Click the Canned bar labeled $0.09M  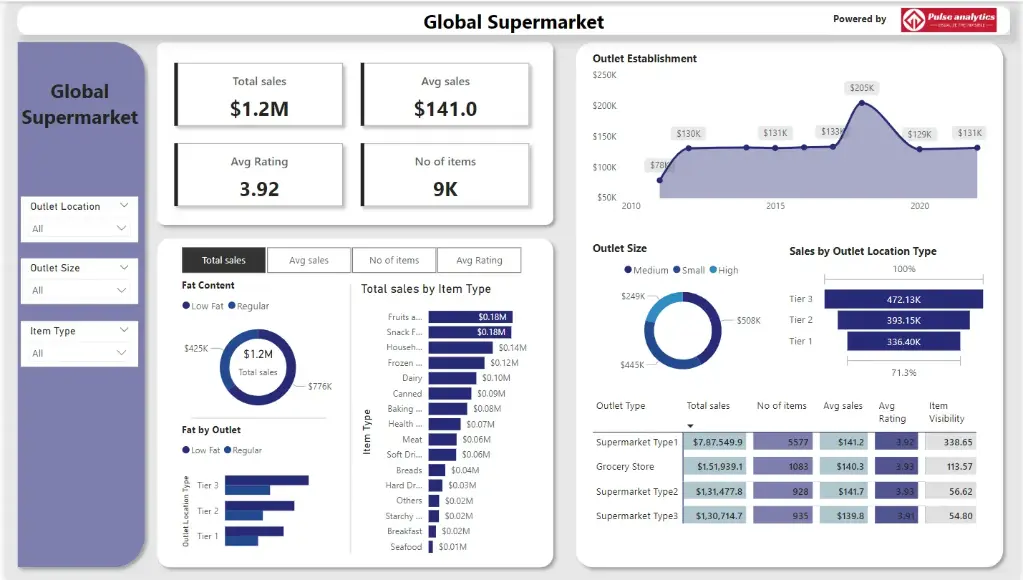pyautogui.click(x=450, y=393)
